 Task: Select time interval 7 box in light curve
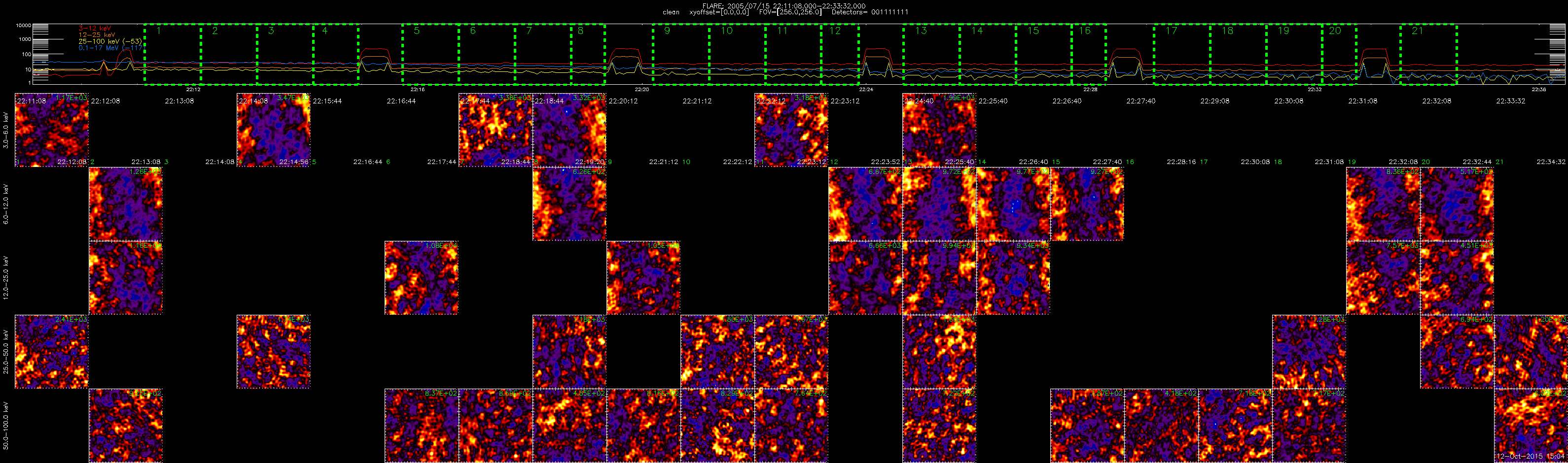[x=543, y=54]
